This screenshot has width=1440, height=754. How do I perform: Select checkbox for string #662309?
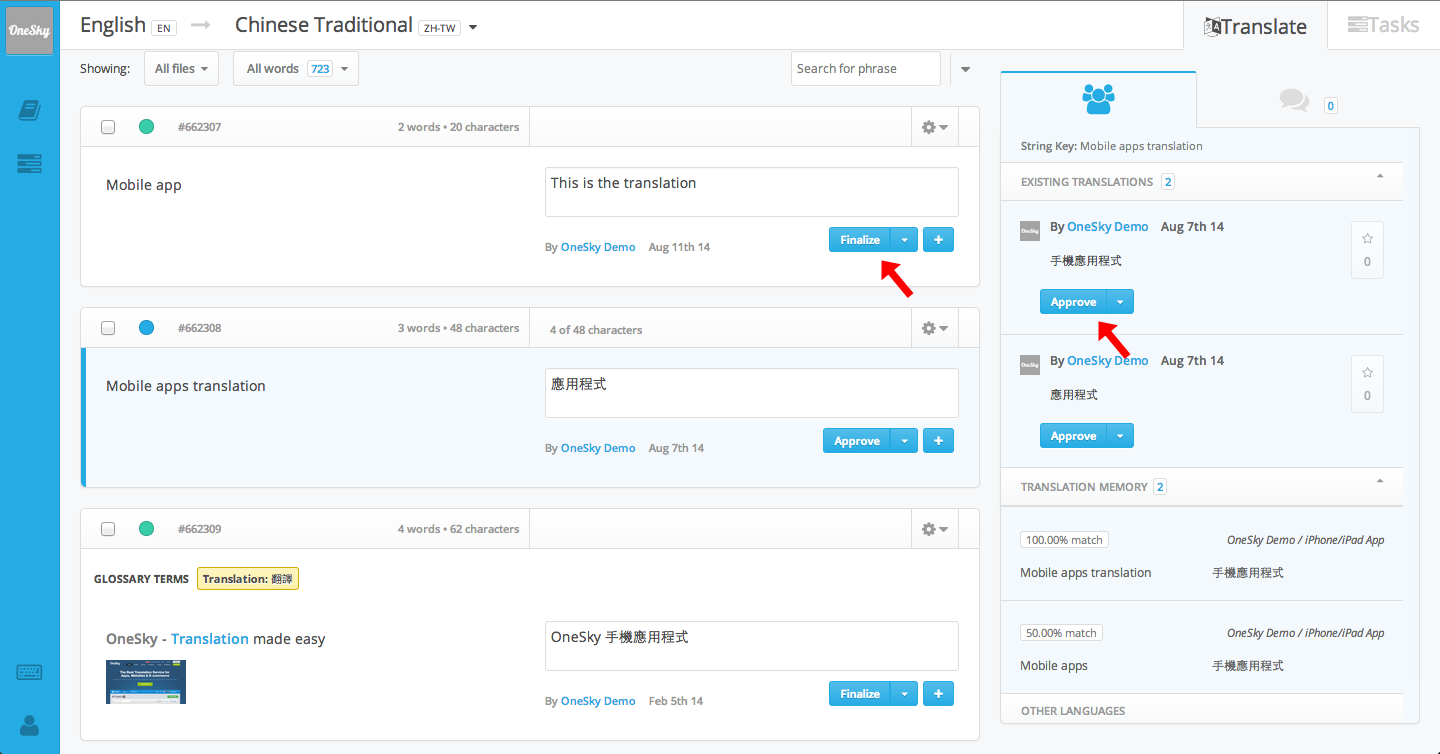(x=108, y=529)
